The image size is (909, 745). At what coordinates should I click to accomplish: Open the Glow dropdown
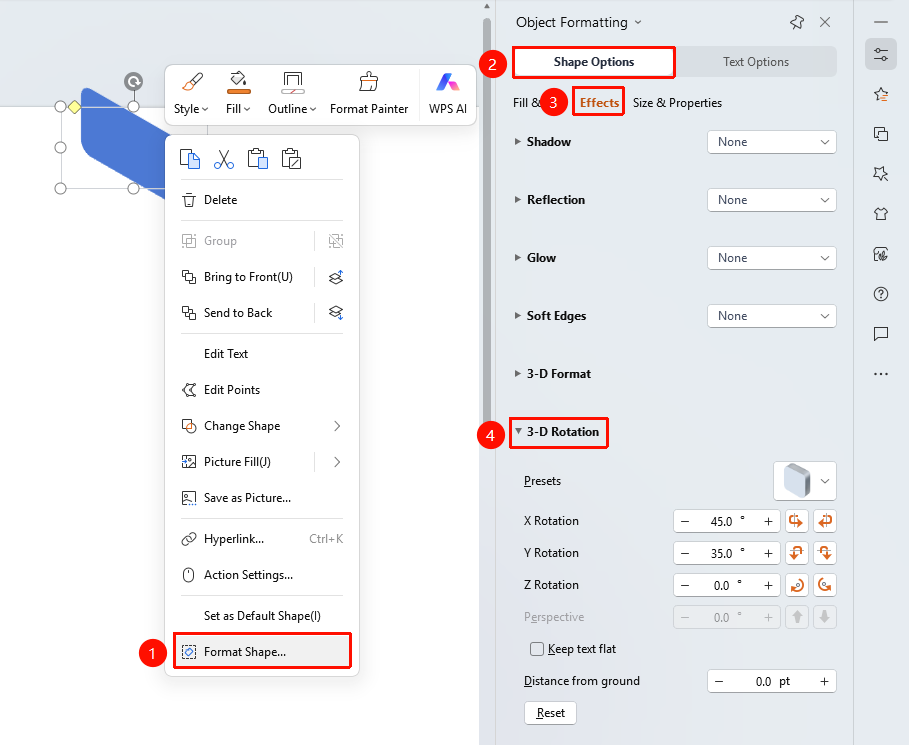(x=772, y=258)
